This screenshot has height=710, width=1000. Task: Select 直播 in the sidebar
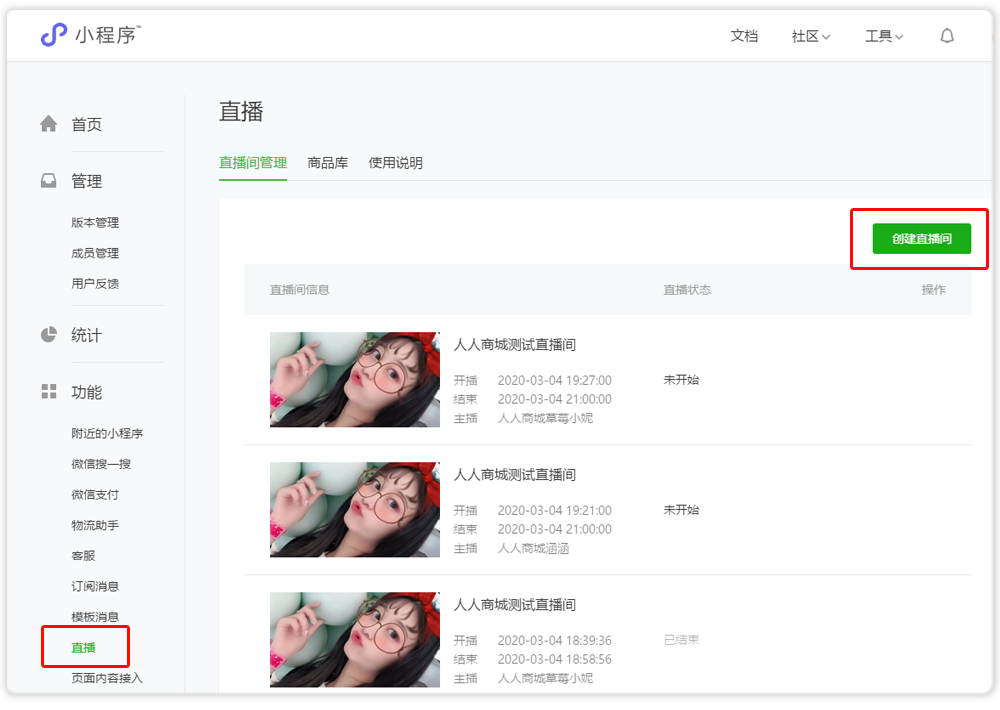pos(84,647)
